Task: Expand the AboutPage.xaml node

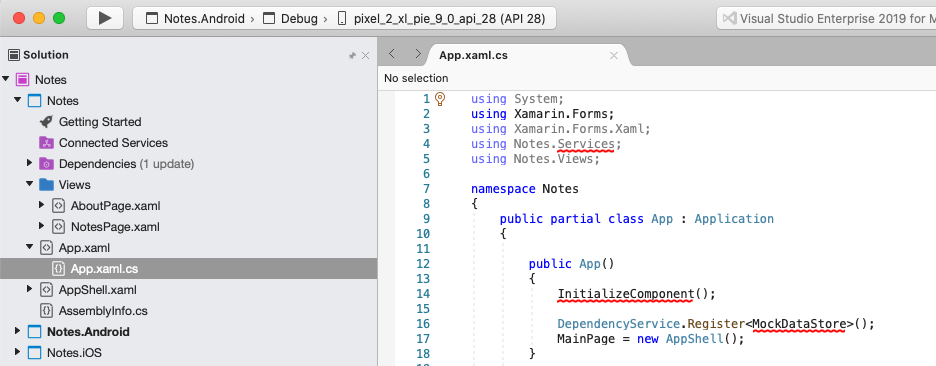Action: (42, 205)
